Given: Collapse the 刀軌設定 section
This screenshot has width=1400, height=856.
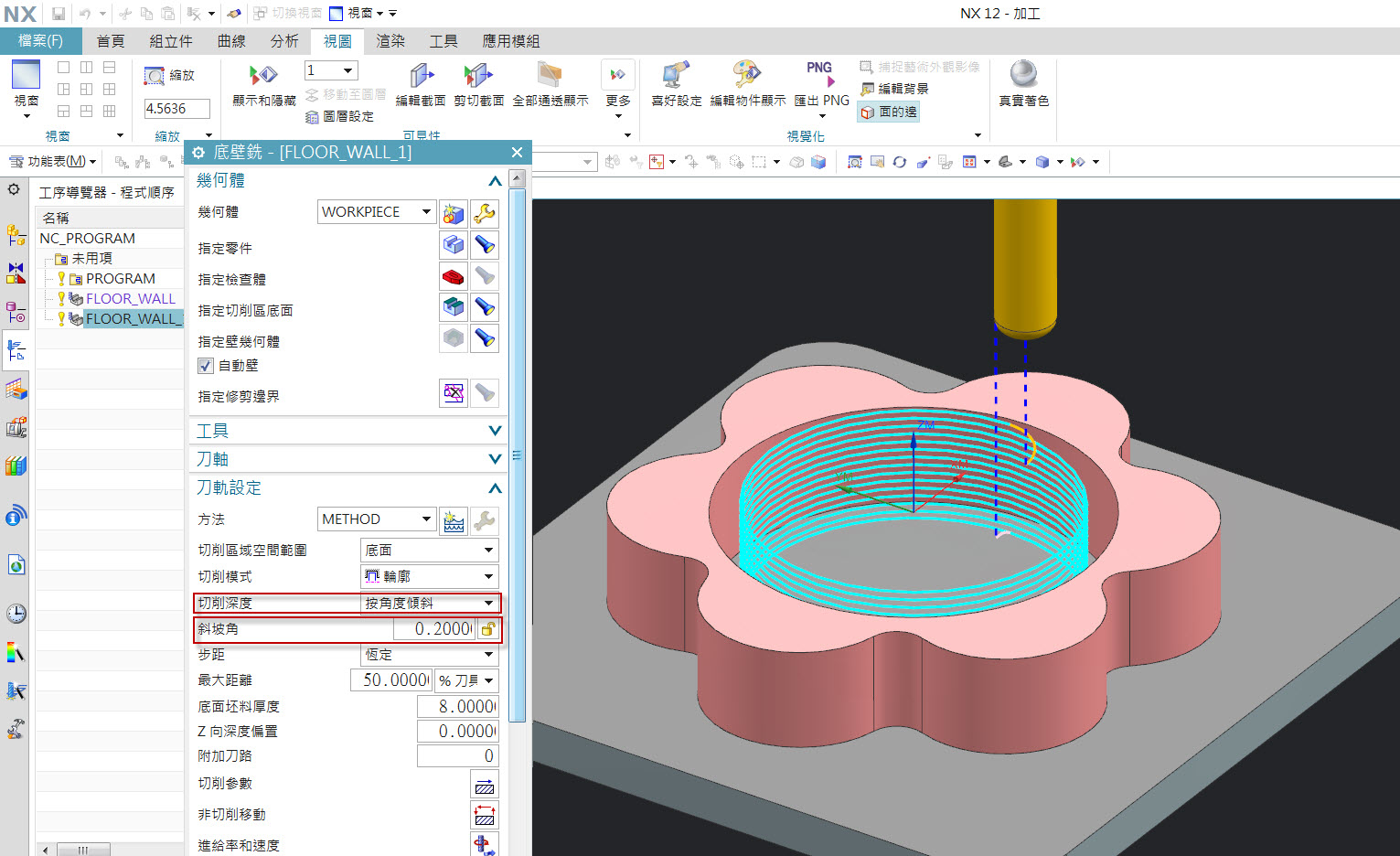Looking at the screenshot, I should coord(495,487).
